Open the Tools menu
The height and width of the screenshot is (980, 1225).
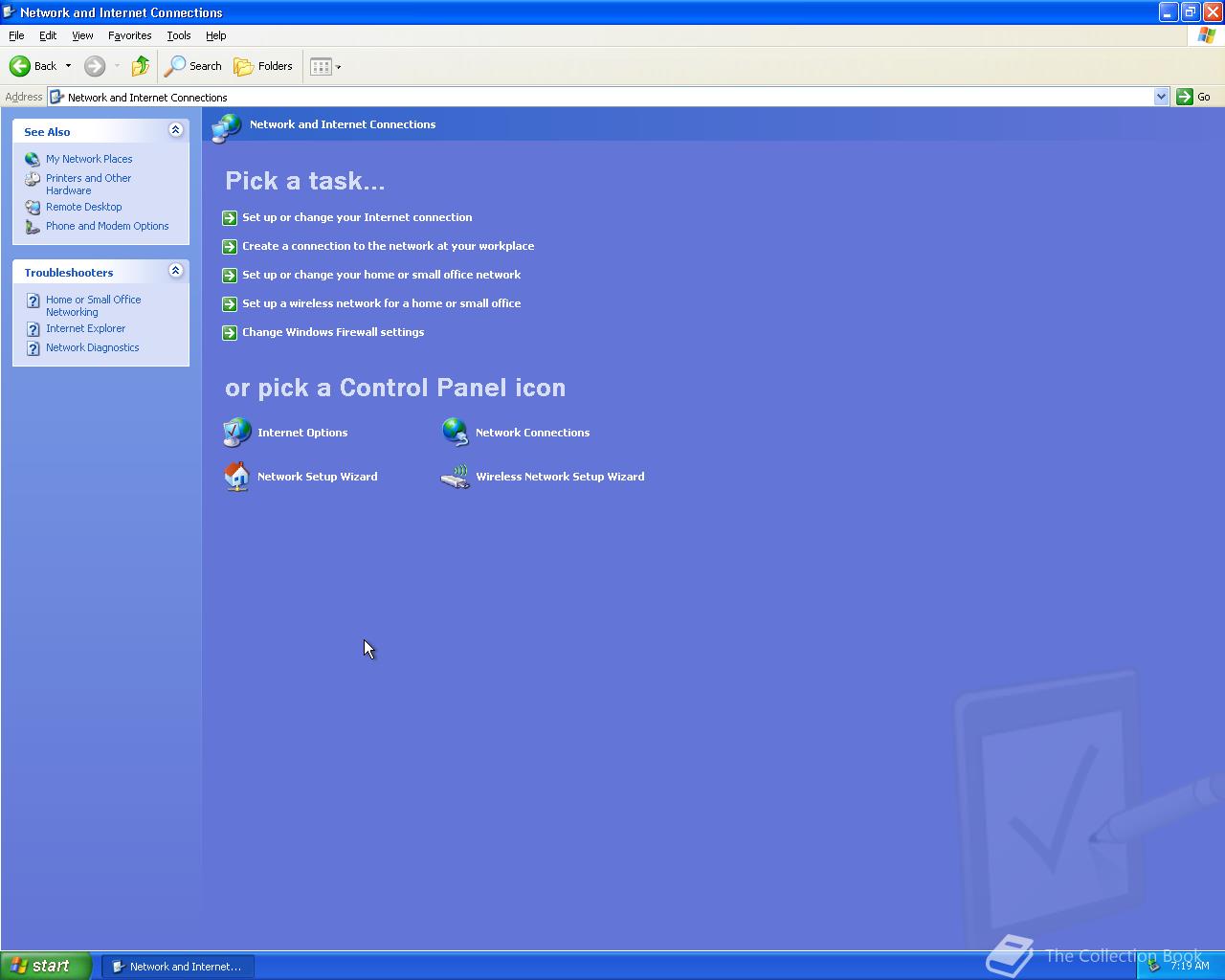tap(179, 35)
